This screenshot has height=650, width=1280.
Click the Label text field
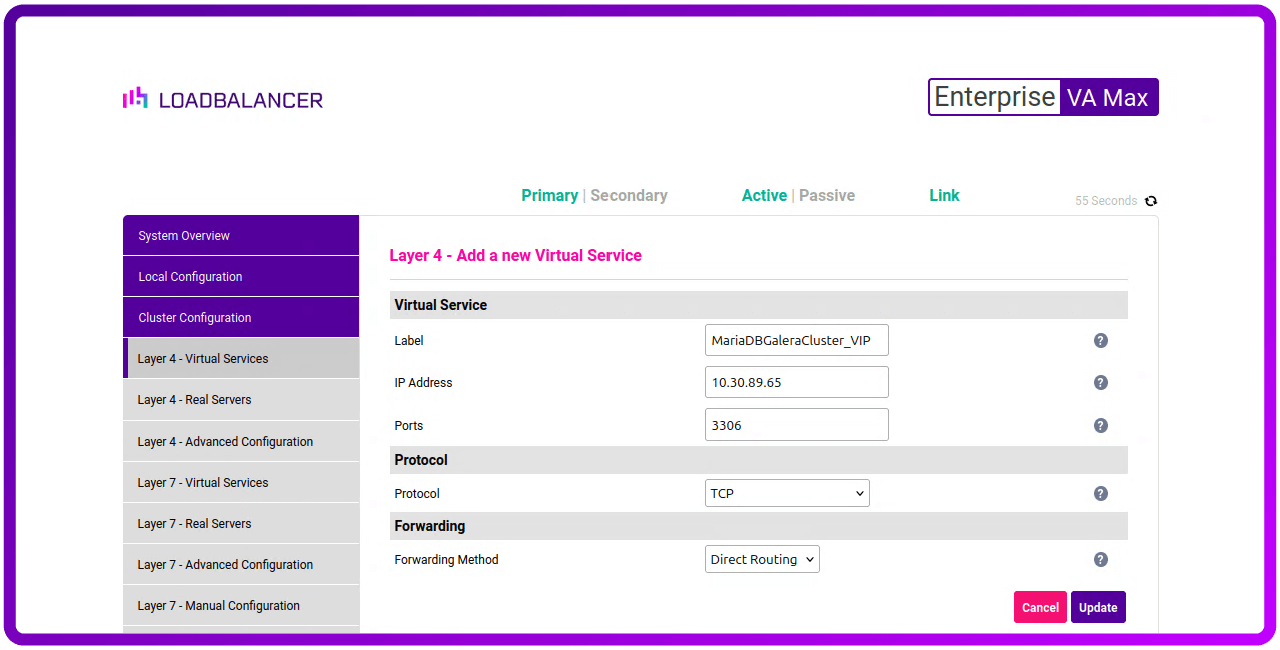[796, 341]
